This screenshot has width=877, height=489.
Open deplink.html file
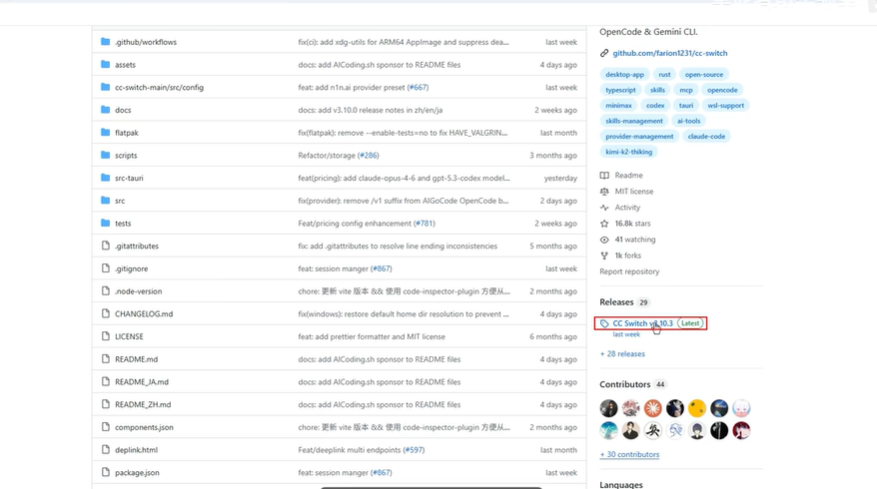[x=136, y=450]
